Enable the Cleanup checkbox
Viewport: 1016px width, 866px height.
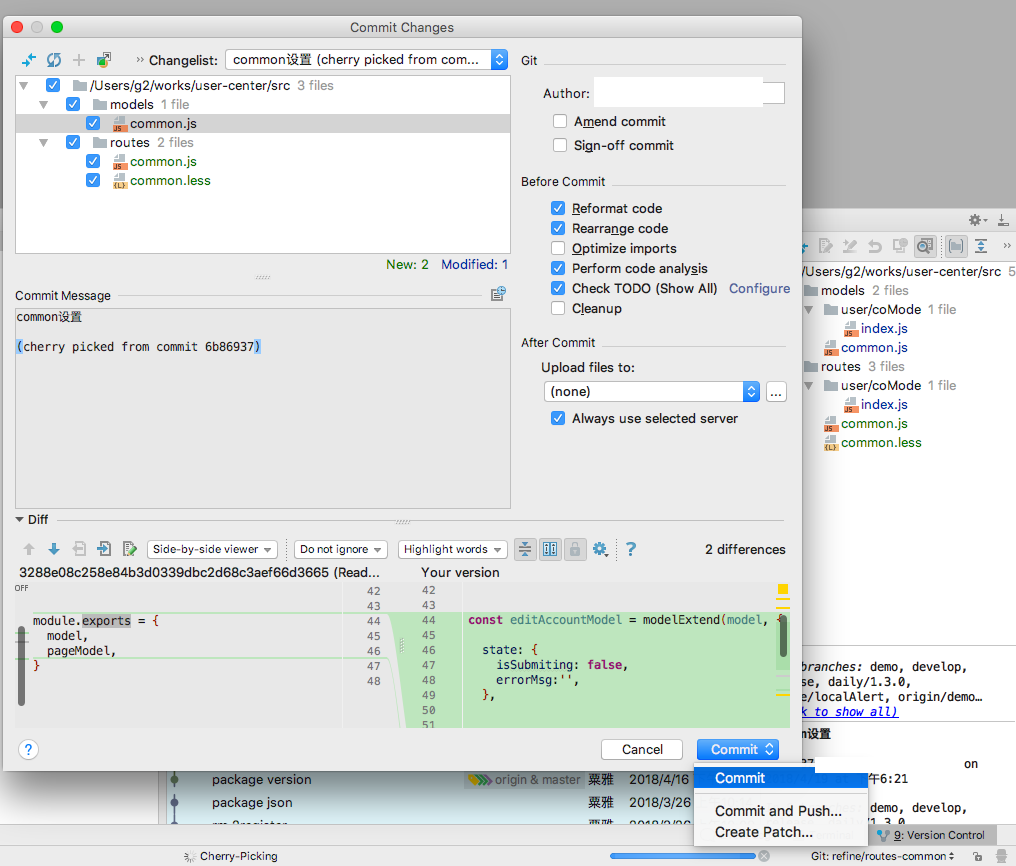[x=558, y=308]
